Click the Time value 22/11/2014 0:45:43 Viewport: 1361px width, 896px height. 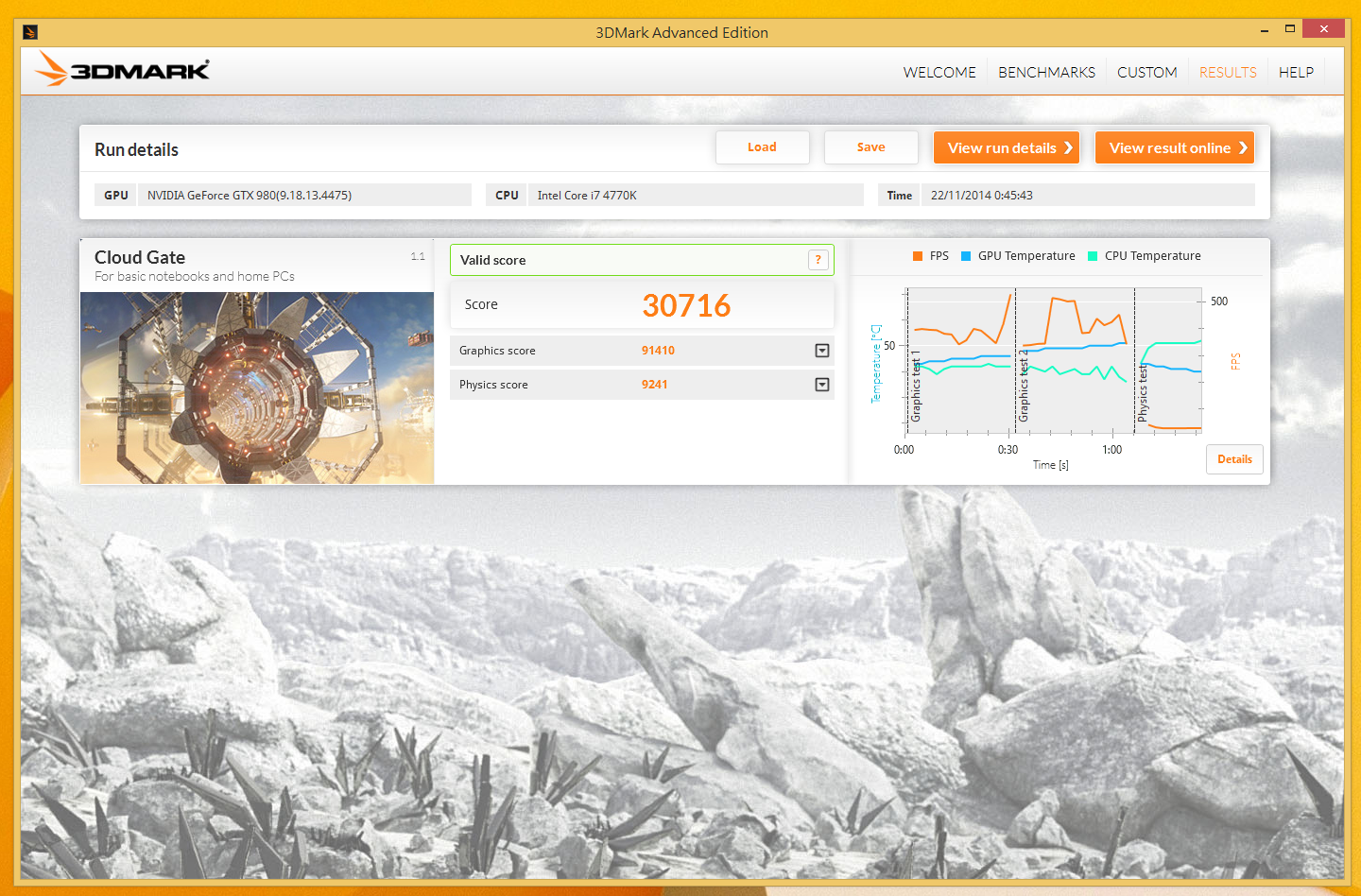coord(1088,196)
